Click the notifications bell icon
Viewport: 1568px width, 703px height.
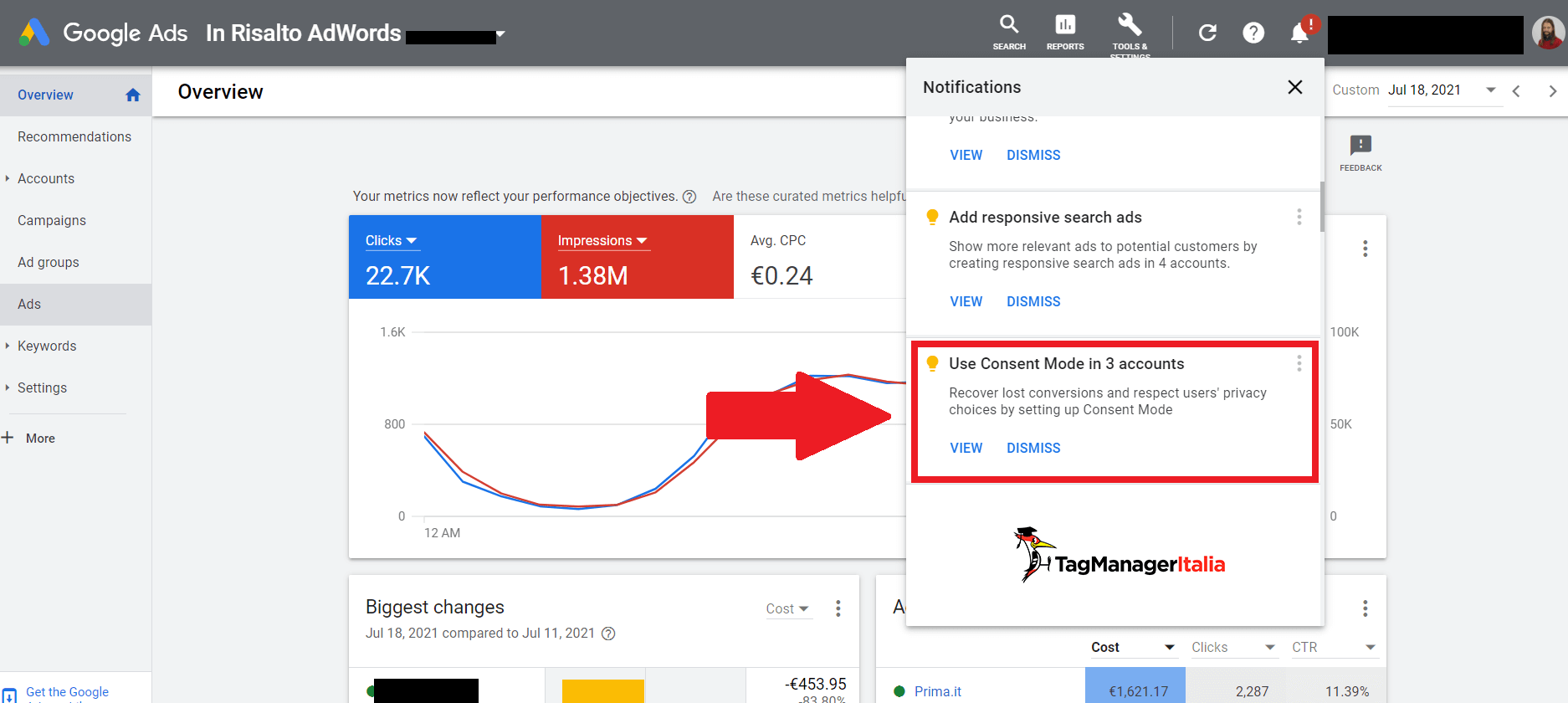(1299, 33)
